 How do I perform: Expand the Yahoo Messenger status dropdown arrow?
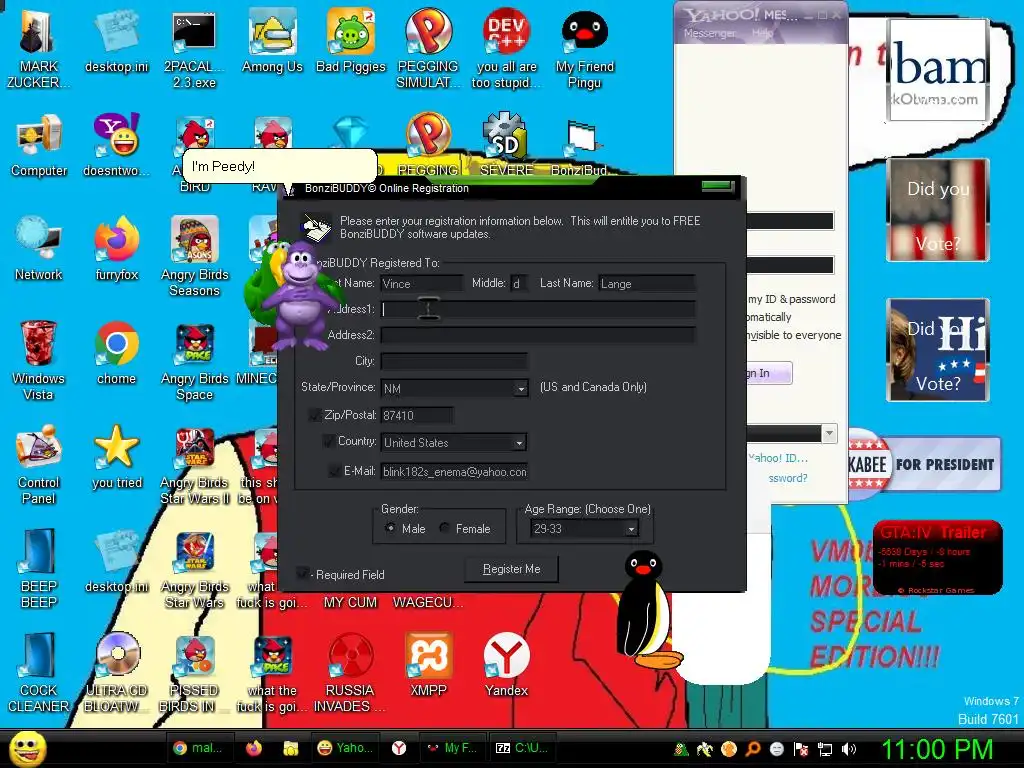point(829,433)
